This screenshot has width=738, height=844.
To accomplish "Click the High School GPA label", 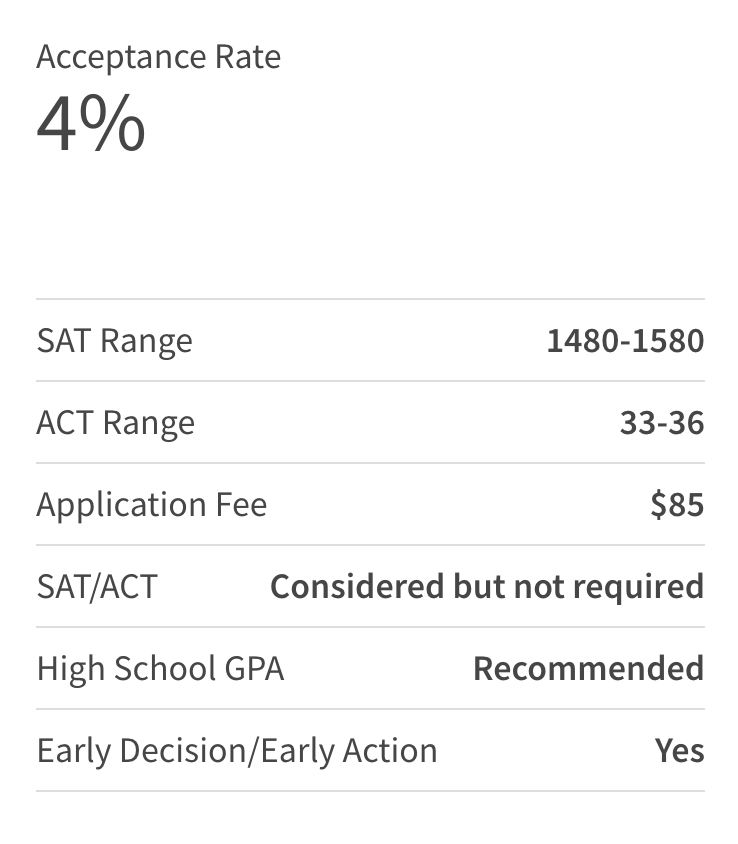I will (160, 668).
